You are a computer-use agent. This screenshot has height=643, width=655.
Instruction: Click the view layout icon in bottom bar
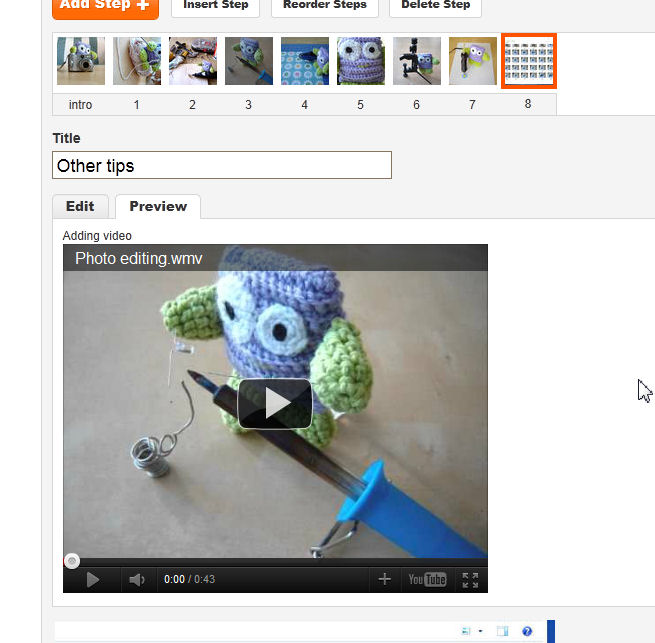466,631
